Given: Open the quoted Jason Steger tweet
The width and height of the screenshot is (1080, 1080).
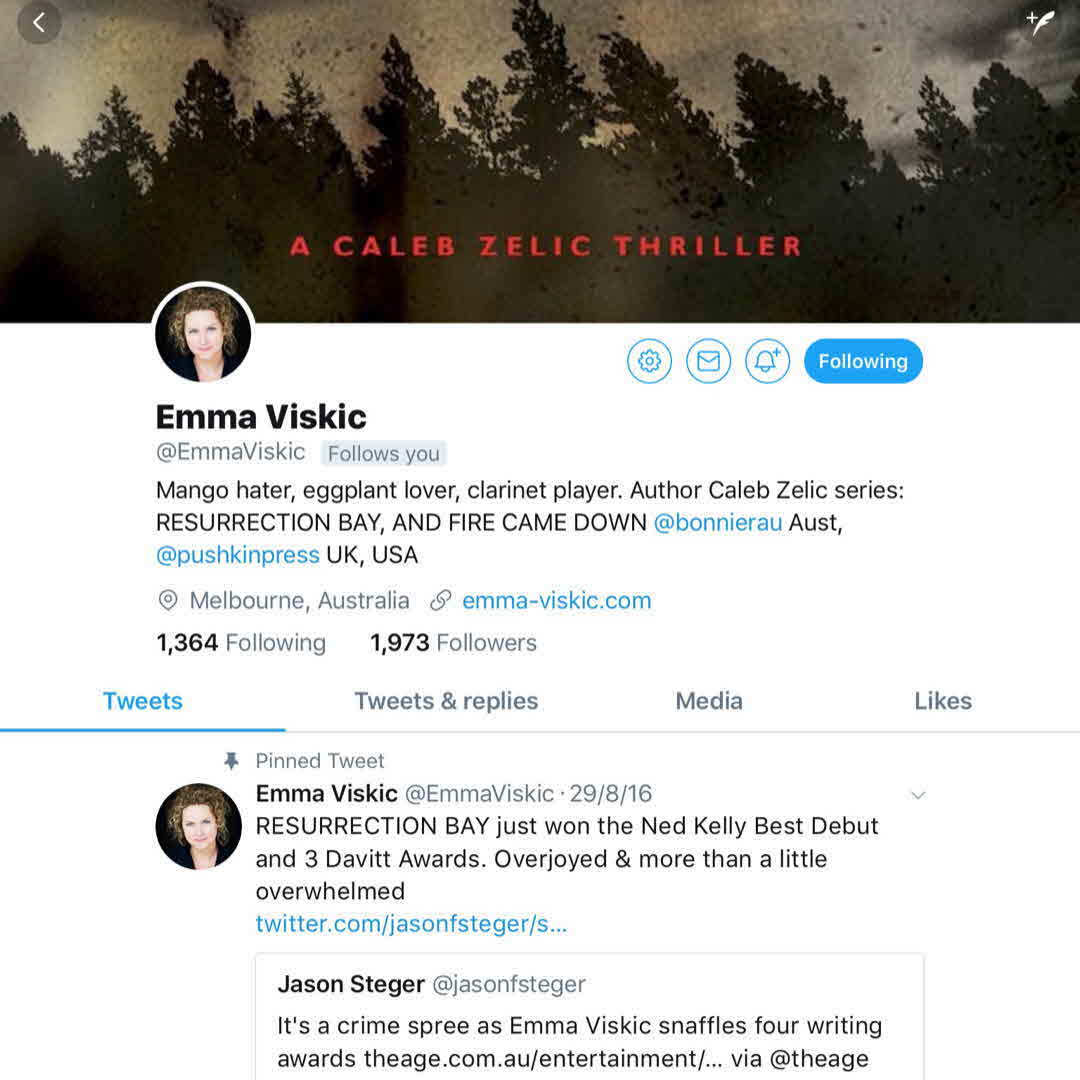Looking at the screenshot, I should pos(590,1017).
